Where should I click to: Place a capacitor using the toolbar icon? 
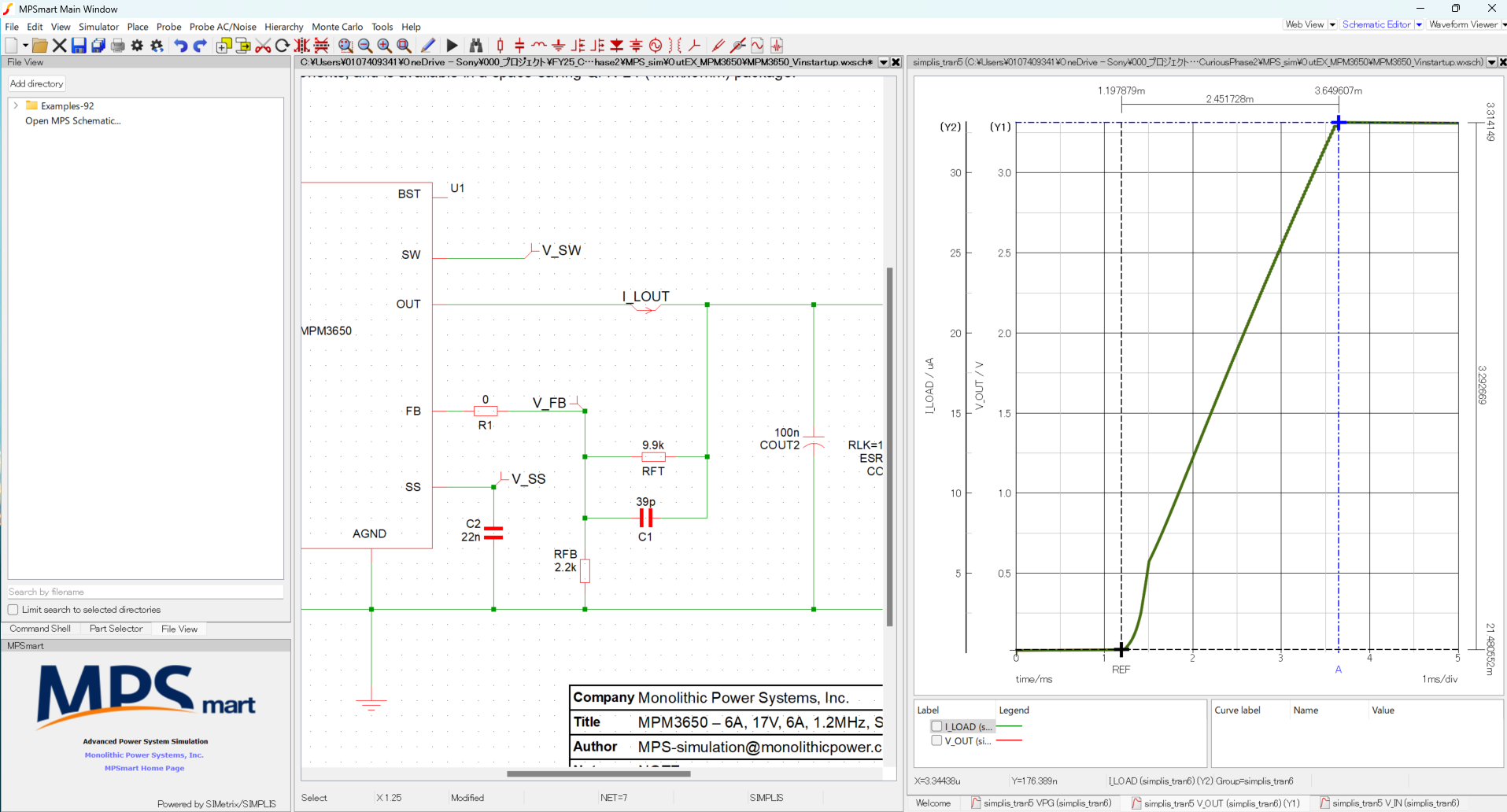click(519, 46)
